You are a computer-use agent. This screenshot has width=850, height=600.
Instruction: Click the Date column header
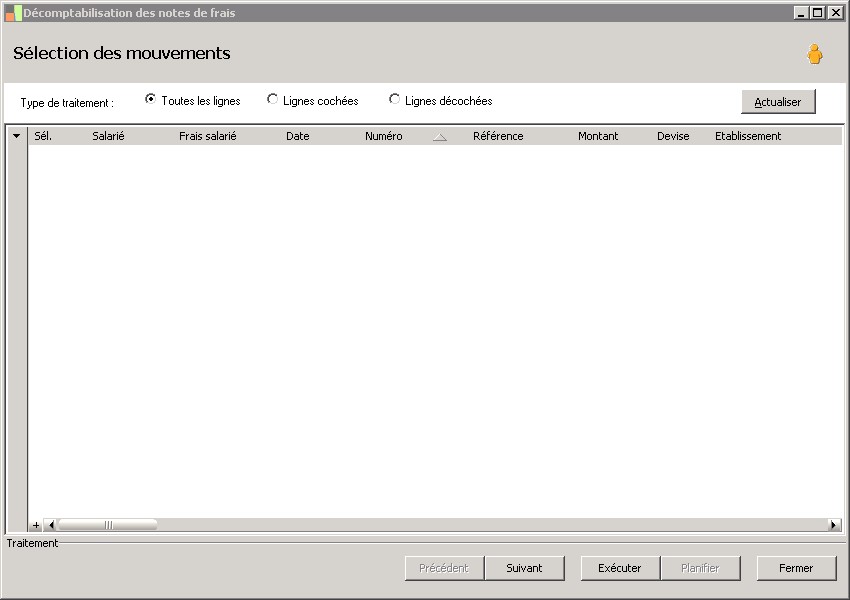click(x=298, y=136)
